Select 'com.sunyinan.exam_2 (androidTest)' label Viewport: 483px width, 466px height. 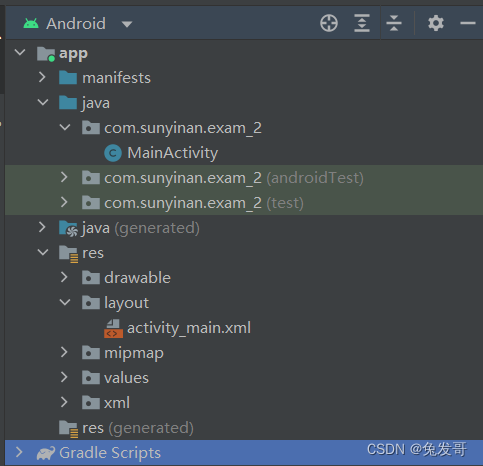pyautogui.click(x=234, y=178)
